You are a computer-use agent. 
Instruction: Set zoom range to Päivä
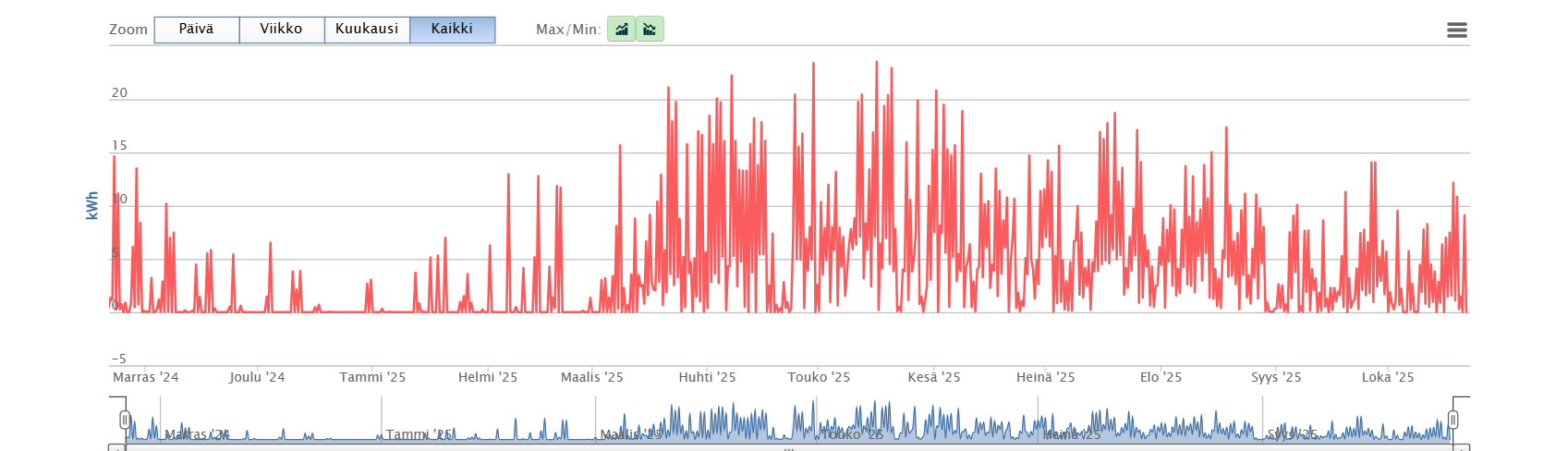pyautogui.click(x=196, y=30)
